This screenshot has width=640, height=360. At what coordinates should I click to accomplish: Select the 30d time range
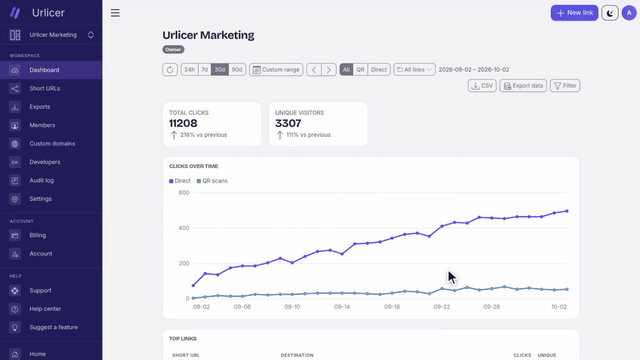tap(220, 70)
